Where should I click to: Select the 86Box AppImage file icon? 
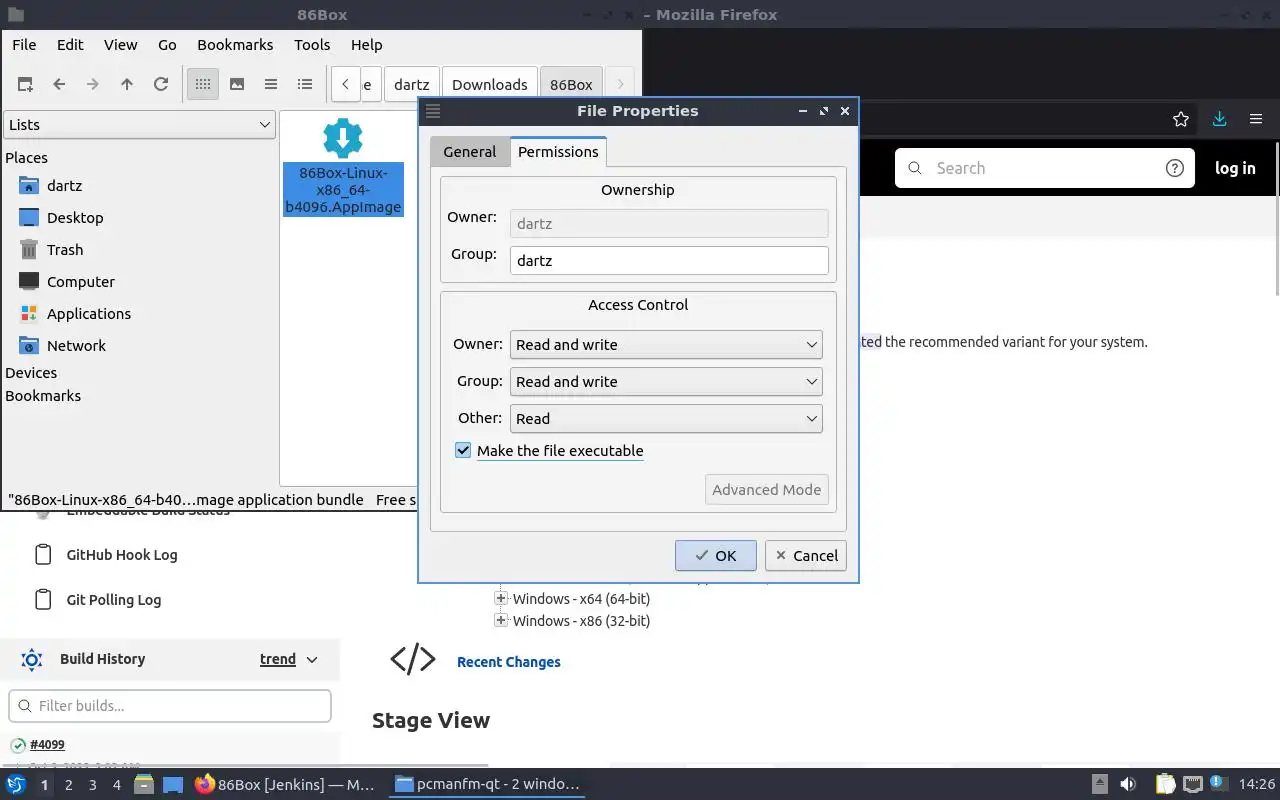[343, 138]
